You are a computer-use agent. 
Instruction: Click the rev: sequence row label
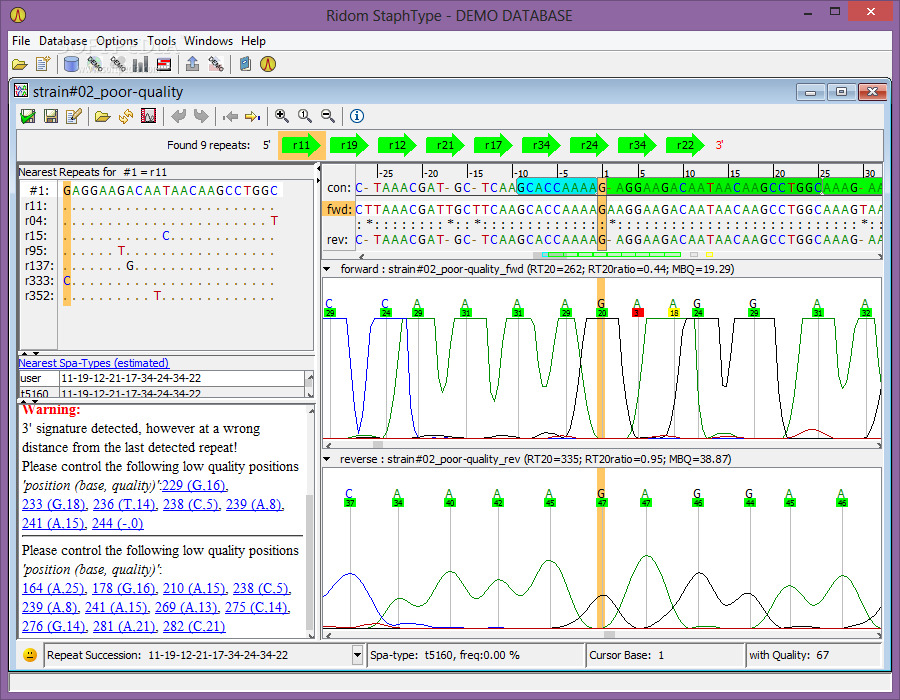(337, 239)
